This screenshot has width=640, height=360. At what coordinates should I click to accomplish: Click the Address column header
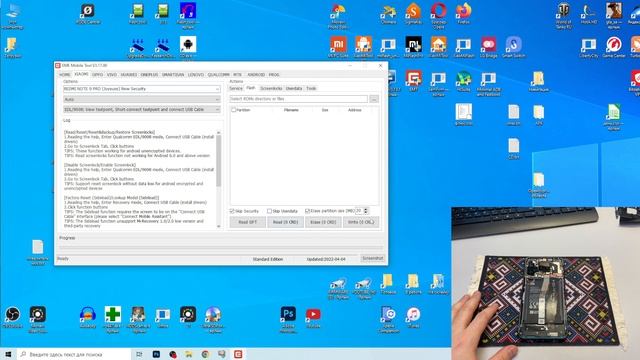pyautogui.click(x=354, y=110)
